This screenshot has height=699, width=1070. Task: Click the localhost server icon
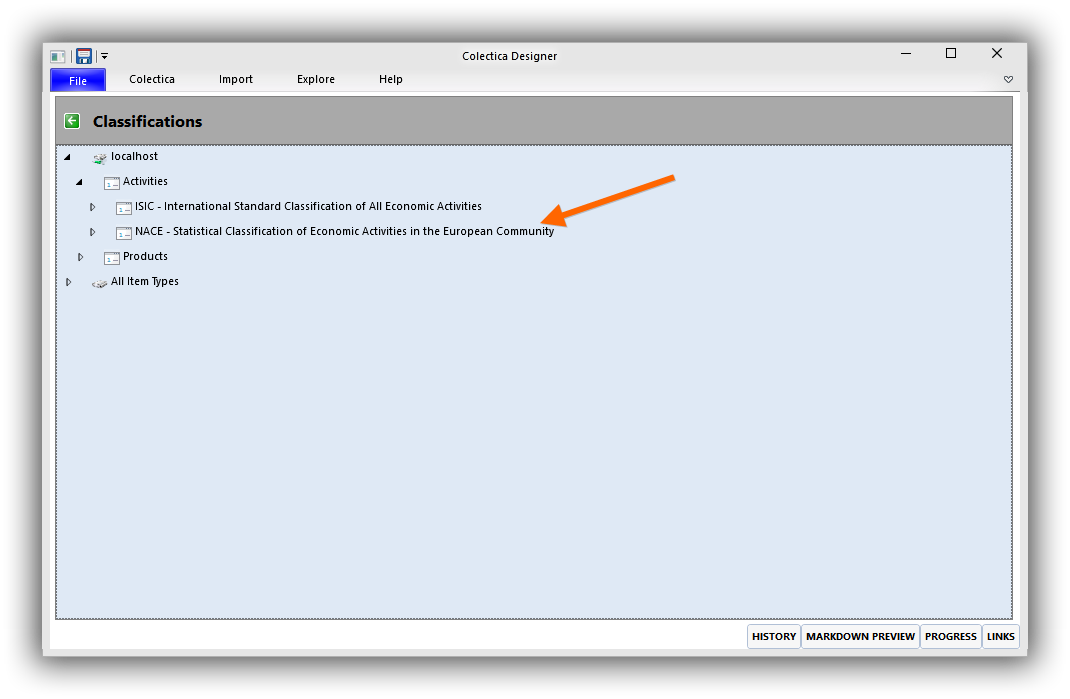coord(100,158)
